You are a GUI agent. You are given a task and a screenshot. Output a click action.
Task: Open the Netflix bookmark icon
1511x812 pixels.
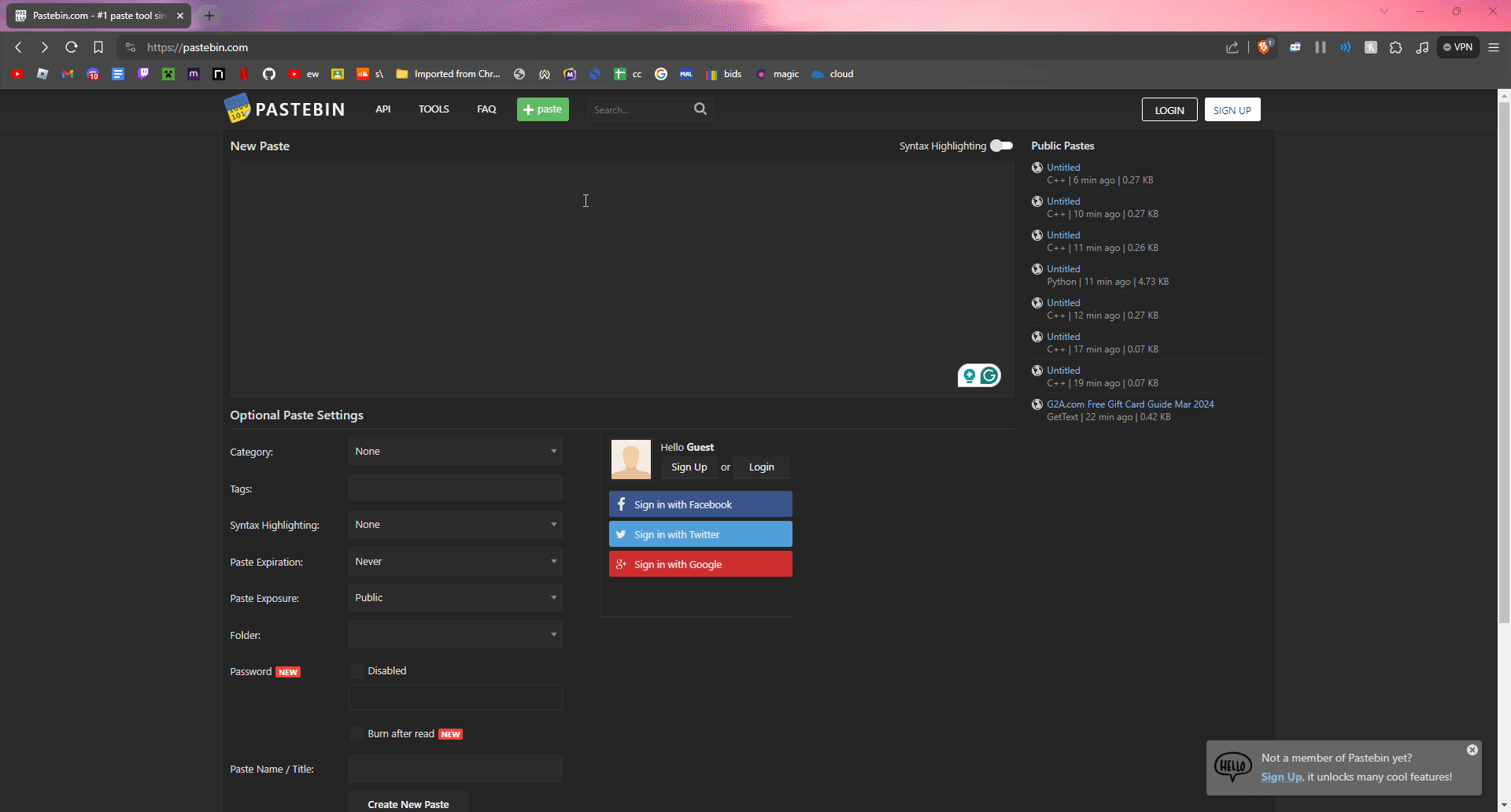tap(244, 74)
